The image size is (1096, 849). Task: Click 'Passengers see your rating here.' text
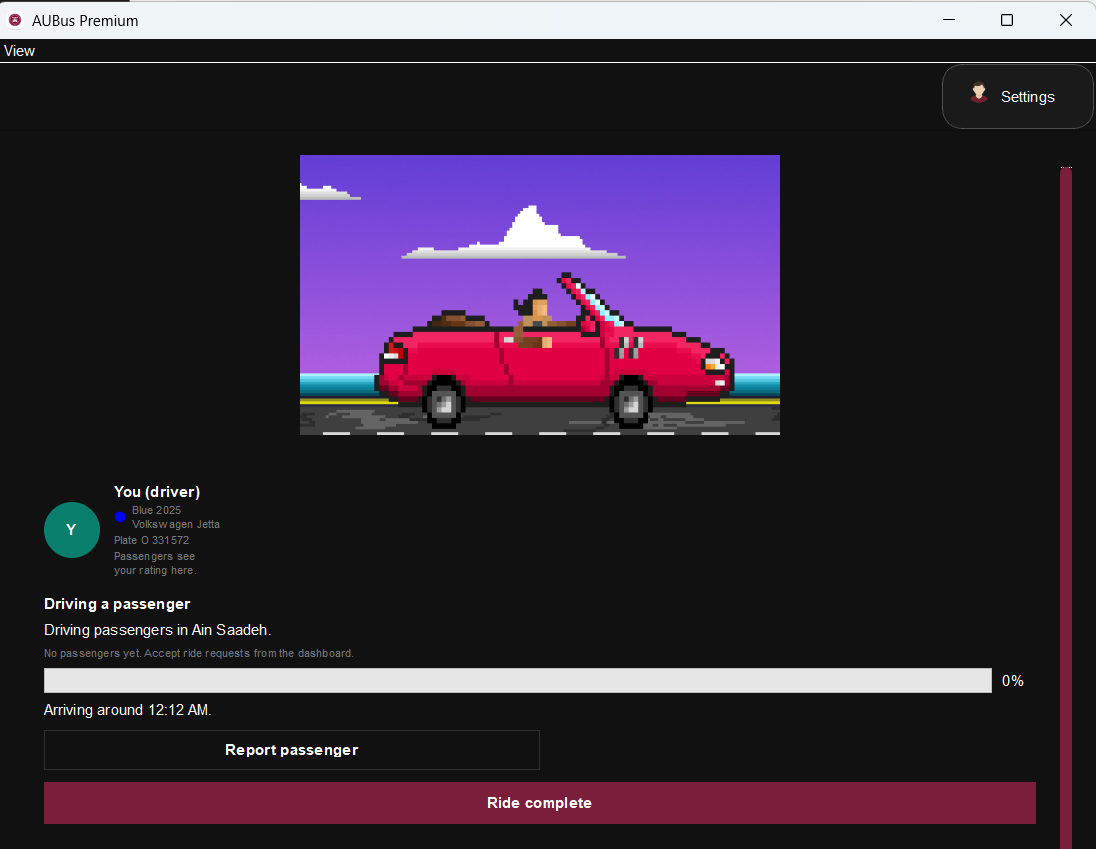point(155,563)
